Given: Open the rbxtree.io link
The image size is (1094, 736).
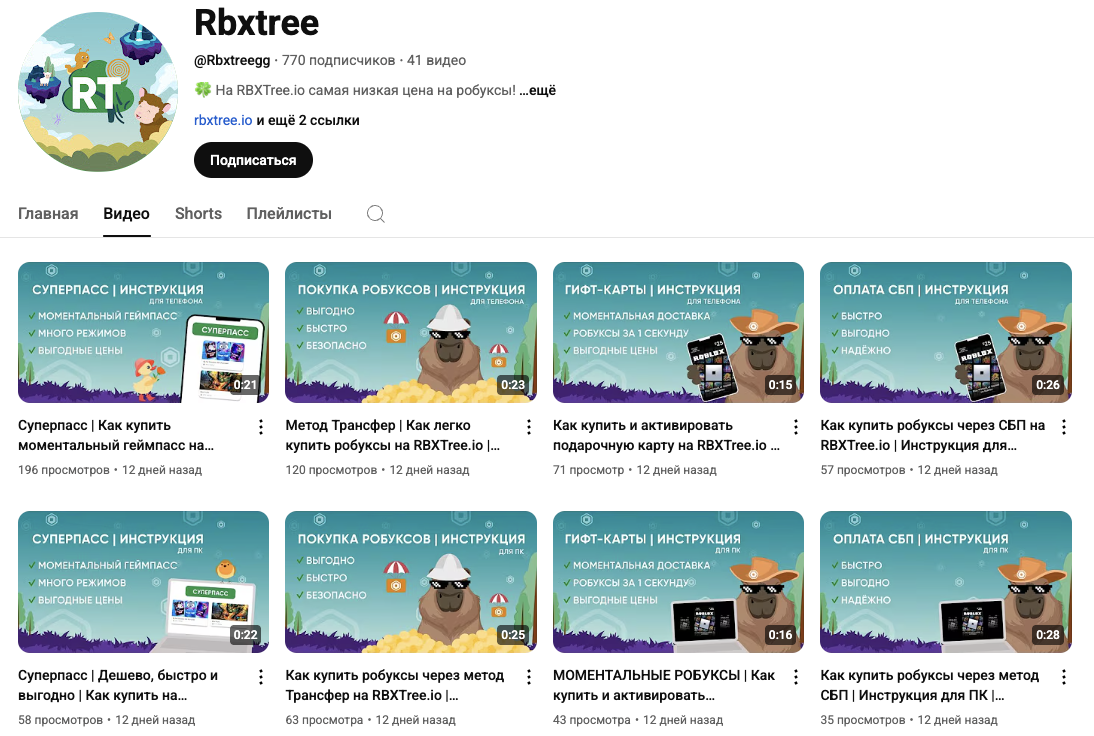Looking at the screenshot, I should 223,120.
